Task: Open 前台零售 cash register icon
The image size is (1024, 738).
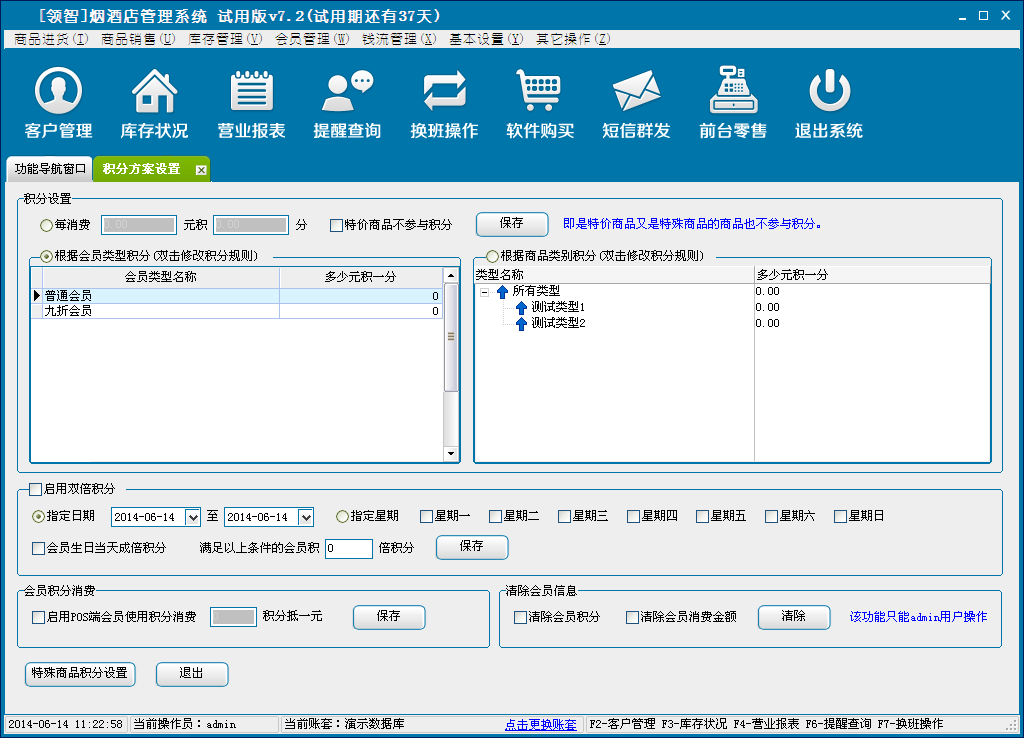Action: tap(733, 92)
